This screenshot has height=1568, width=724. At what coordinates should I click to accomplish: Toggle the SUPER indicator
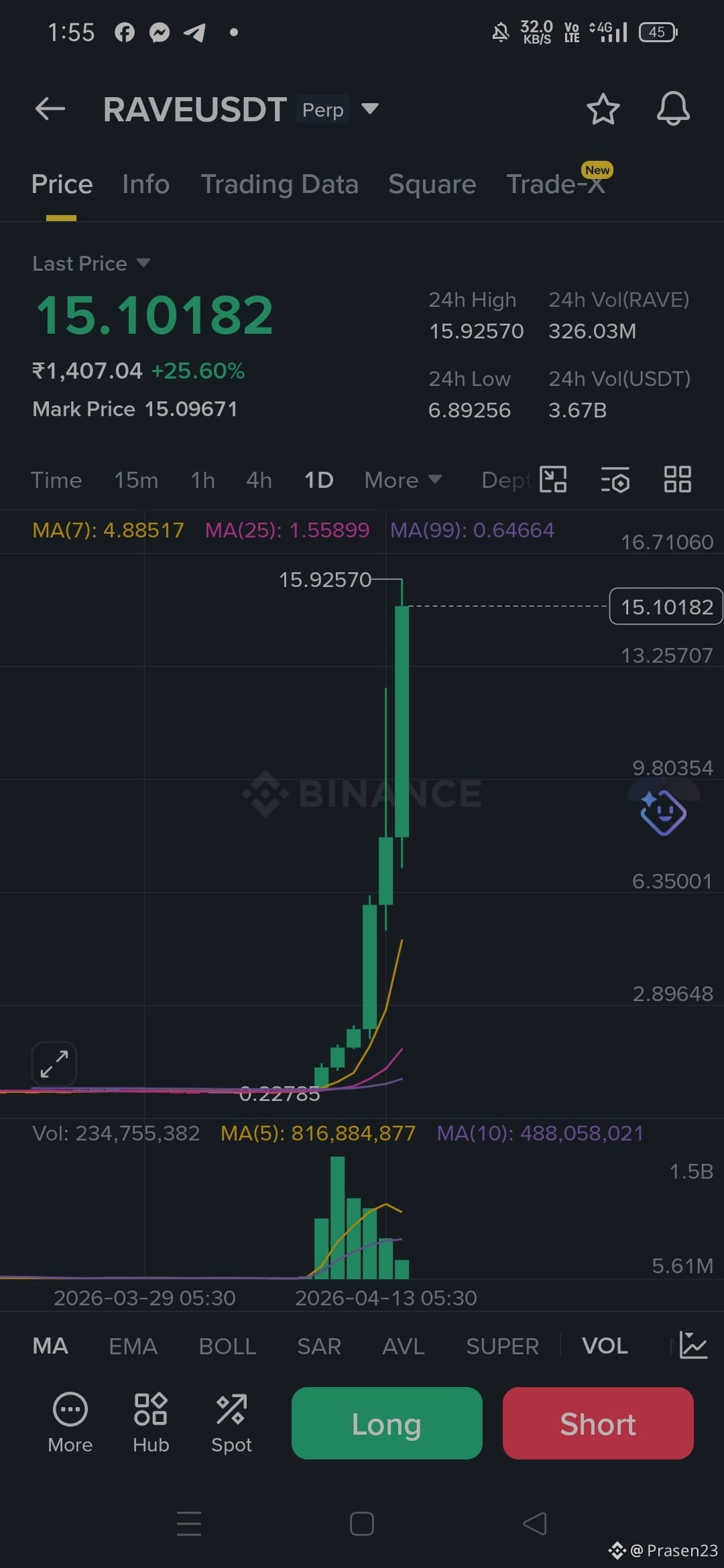(x=502, y=1346)
